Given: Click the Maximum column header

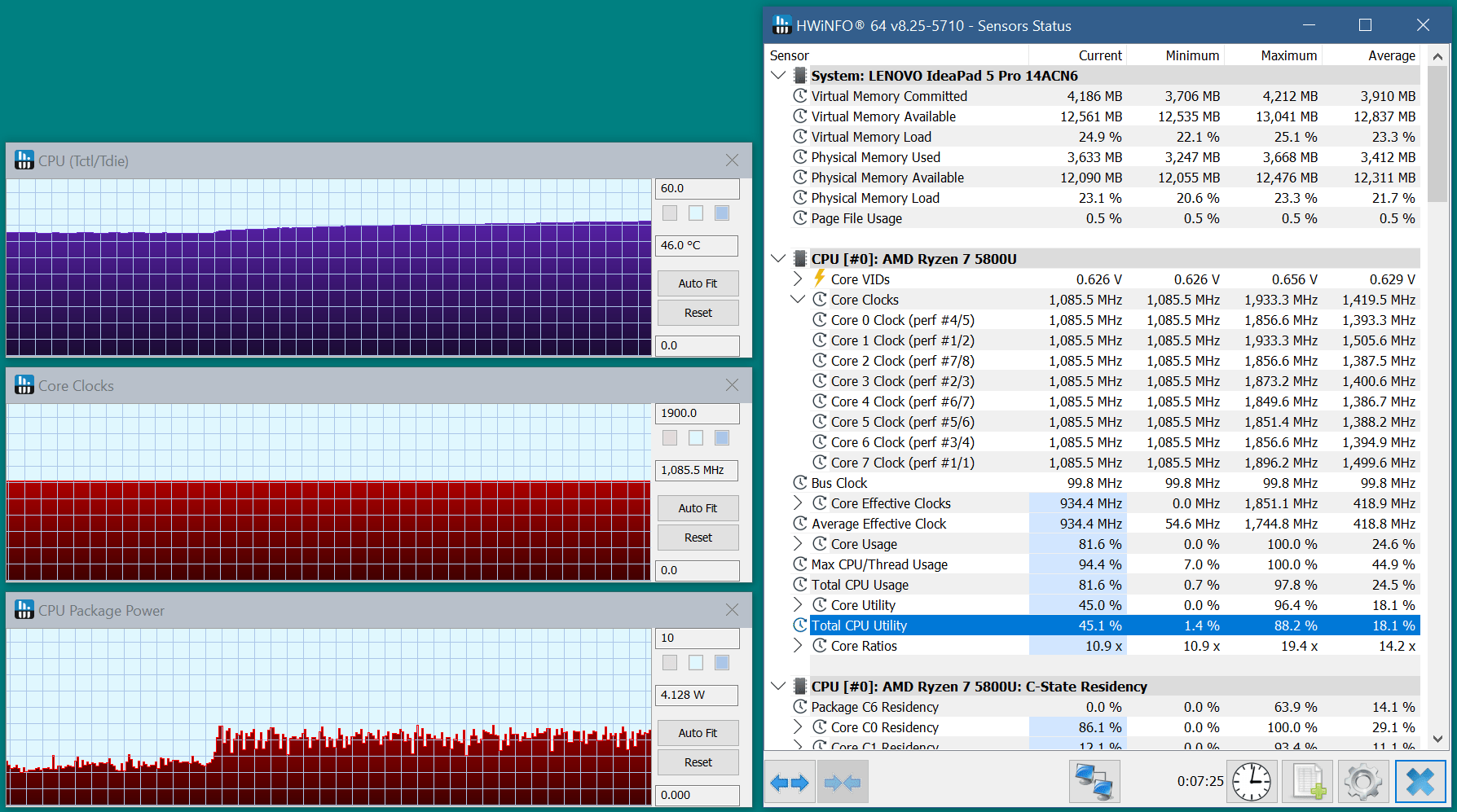Looking at the screenshot, I should pos(1273,55).
